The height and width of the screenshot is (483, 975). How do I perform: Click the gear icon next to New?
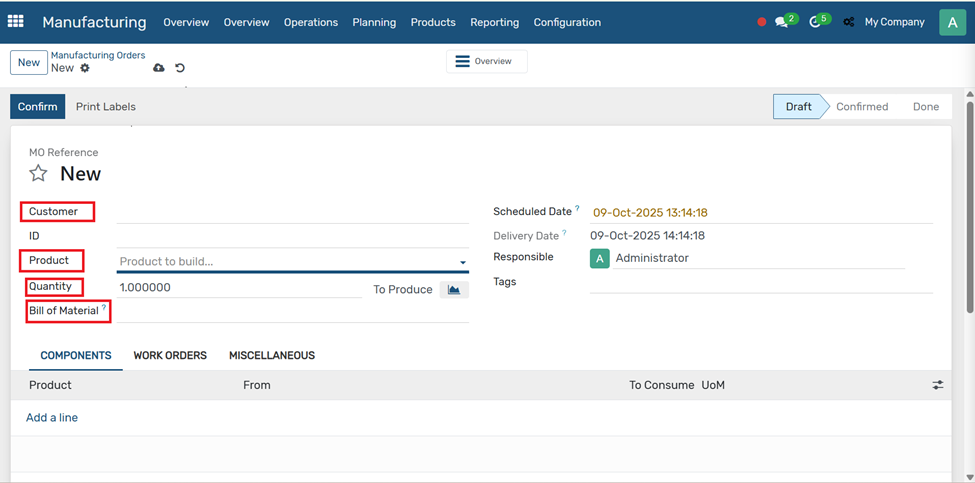coord(85,68)
